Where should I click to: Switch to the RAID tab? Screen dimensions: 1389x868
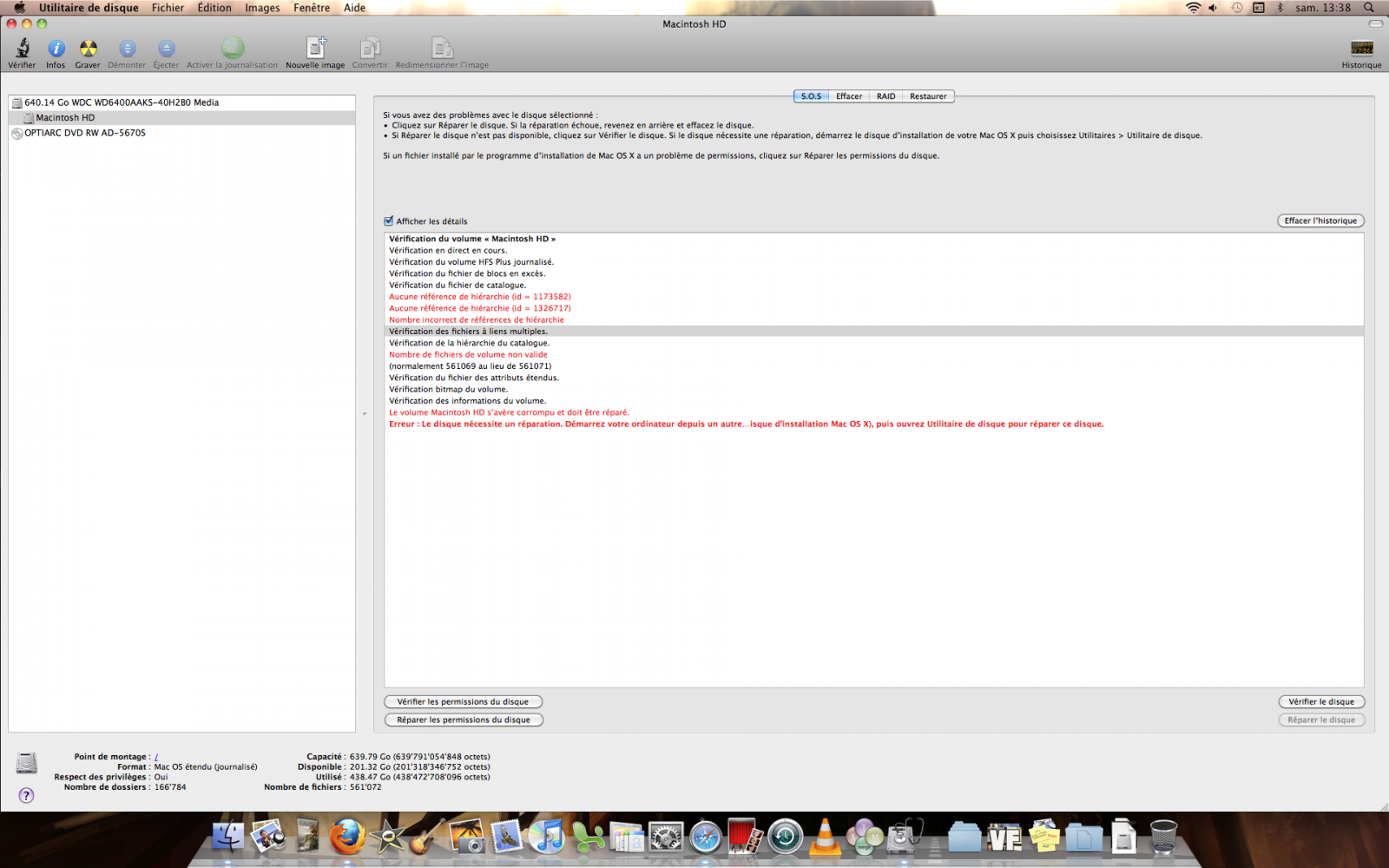coord(885,96)
